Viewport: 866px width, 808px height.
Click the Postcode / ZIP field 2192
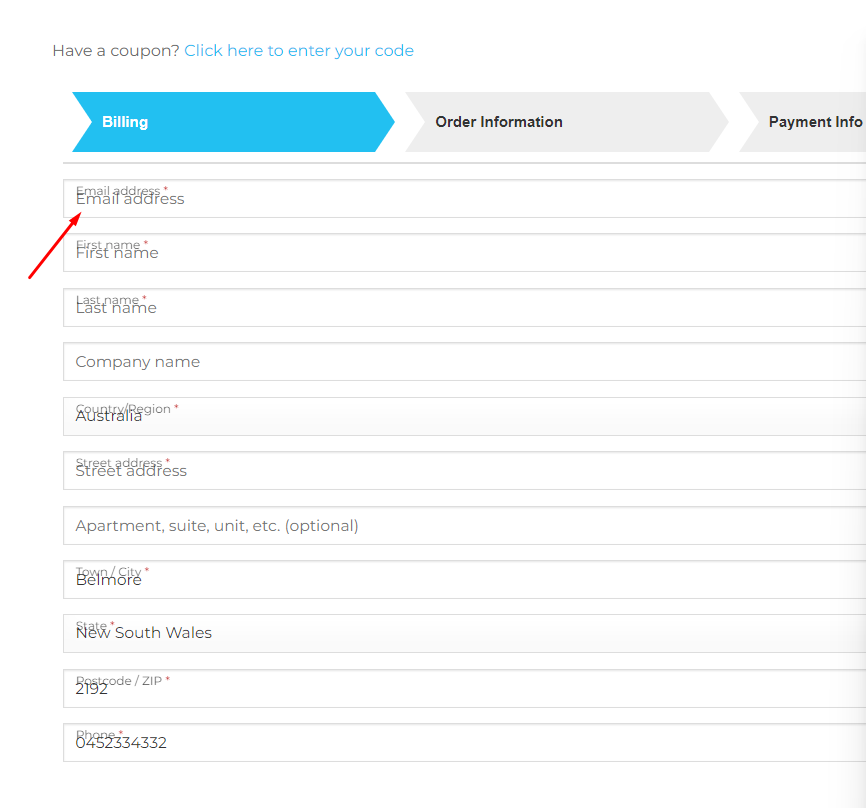tap(464, 688)
